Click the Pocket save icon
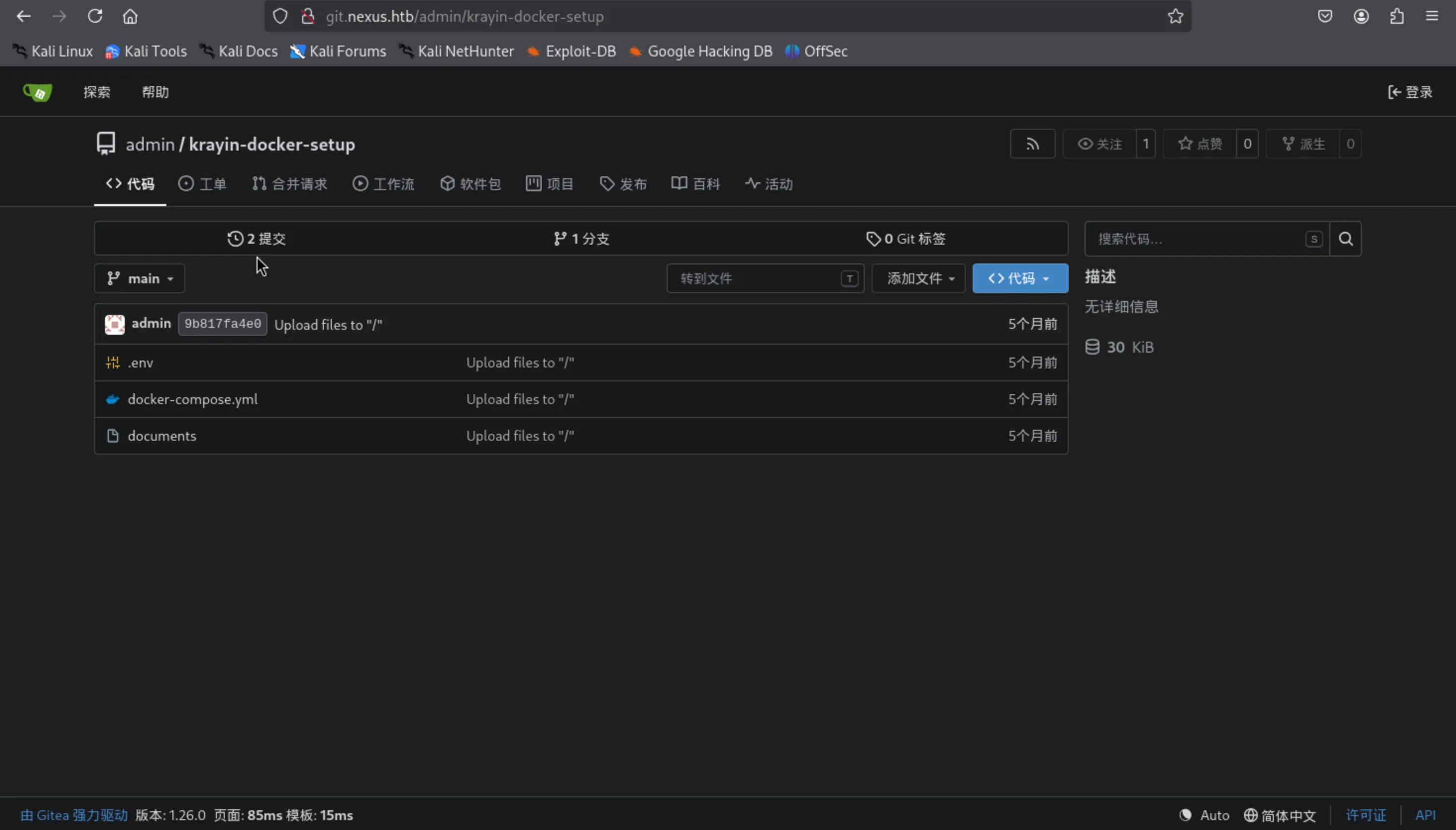Viewport: 1456px width, 830px height. [1325, 16]
